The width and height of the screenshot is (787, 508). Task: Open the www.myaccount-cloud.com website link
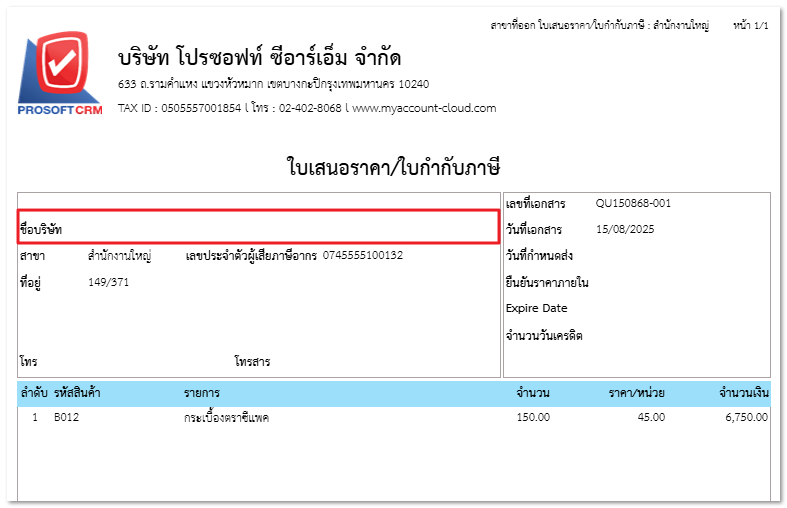(x=424, y=108)
